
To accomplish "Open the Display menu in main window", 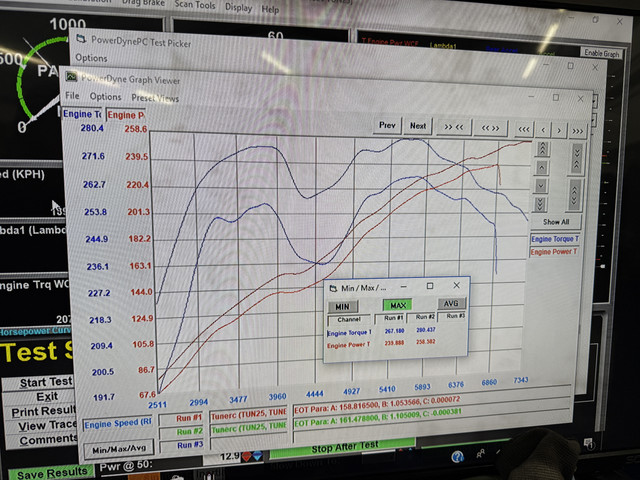I will [239, 7].
